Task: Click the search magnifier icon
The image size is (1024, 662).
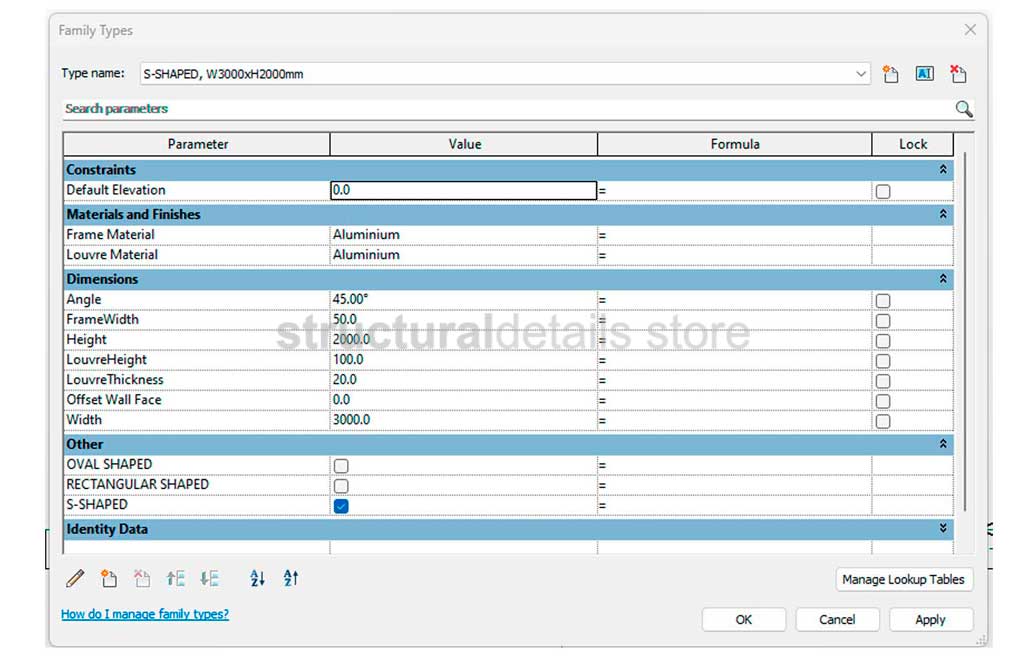Action: pos(964,109)
